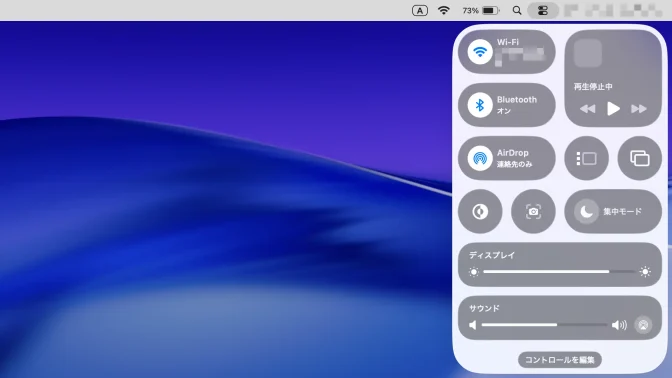Adjust the サウンド volume slider
Screen dimensions: 672x378
pyautogui.click(x=544, y=325)
